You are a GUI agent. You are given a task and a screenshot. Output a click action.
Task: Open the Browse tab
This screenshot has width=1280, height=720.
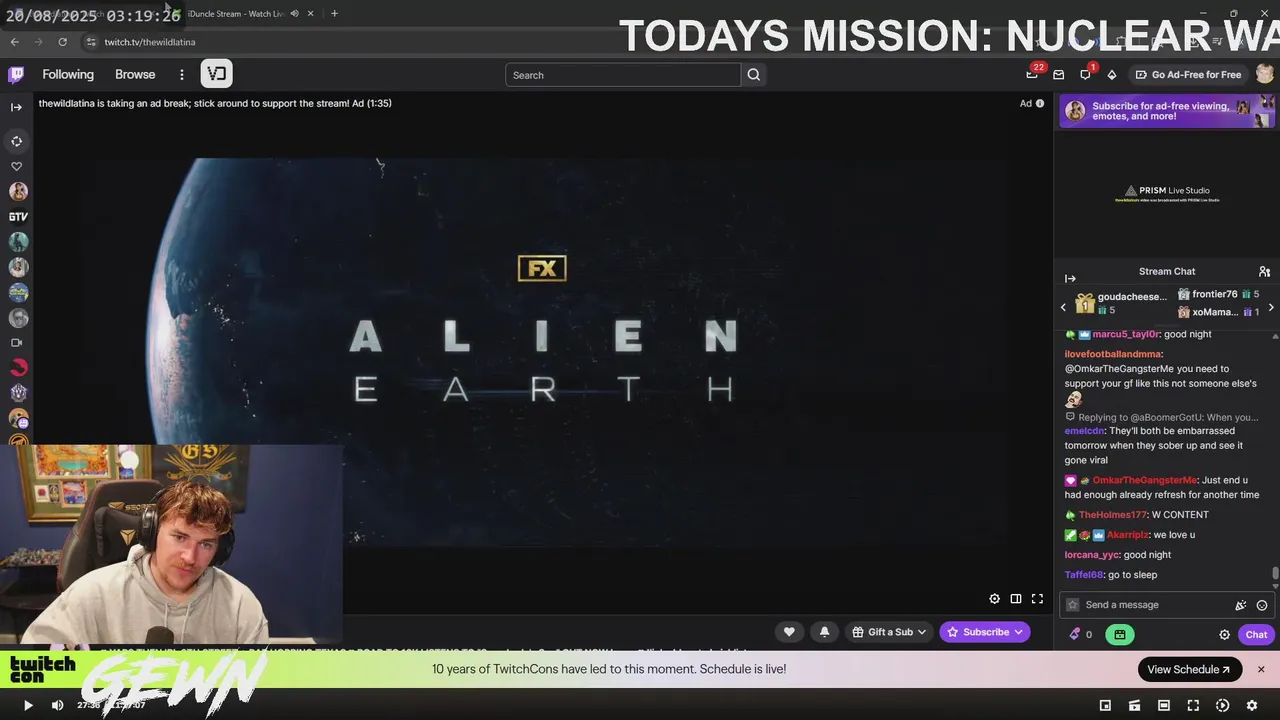pyautogui.click(x=135, y=74)
